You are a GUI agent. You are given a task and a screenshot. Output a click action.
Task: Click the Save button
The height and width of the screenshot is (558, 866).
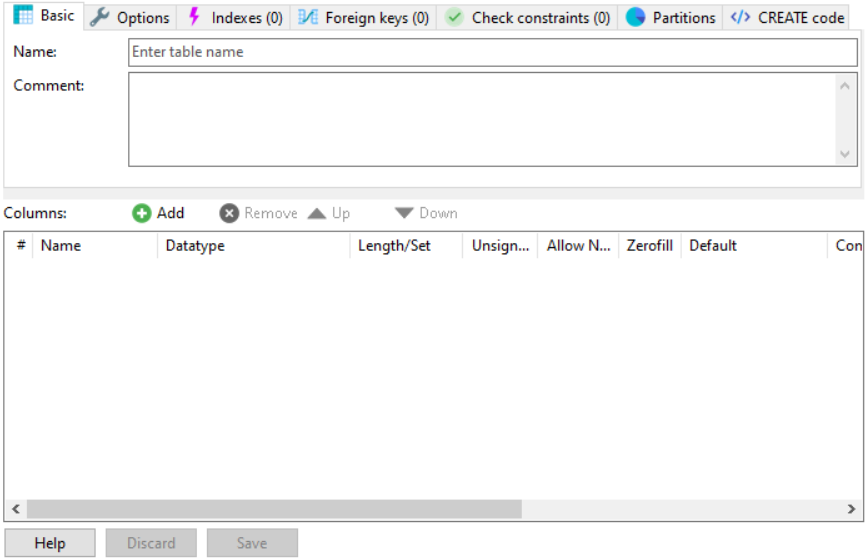click(x=252, y=543)
